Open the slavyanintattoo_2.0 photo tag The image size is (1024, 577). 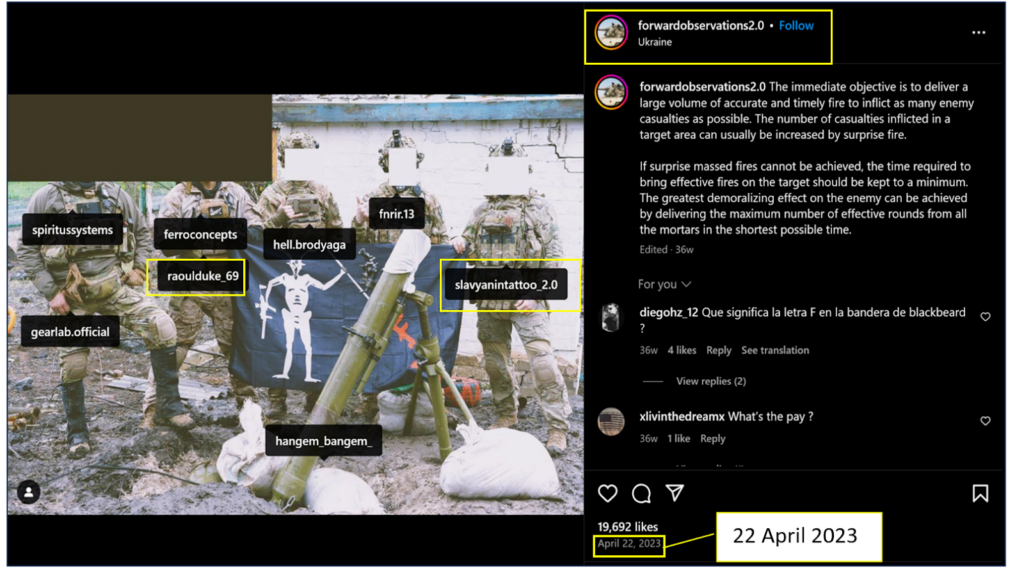pos(505,285)
